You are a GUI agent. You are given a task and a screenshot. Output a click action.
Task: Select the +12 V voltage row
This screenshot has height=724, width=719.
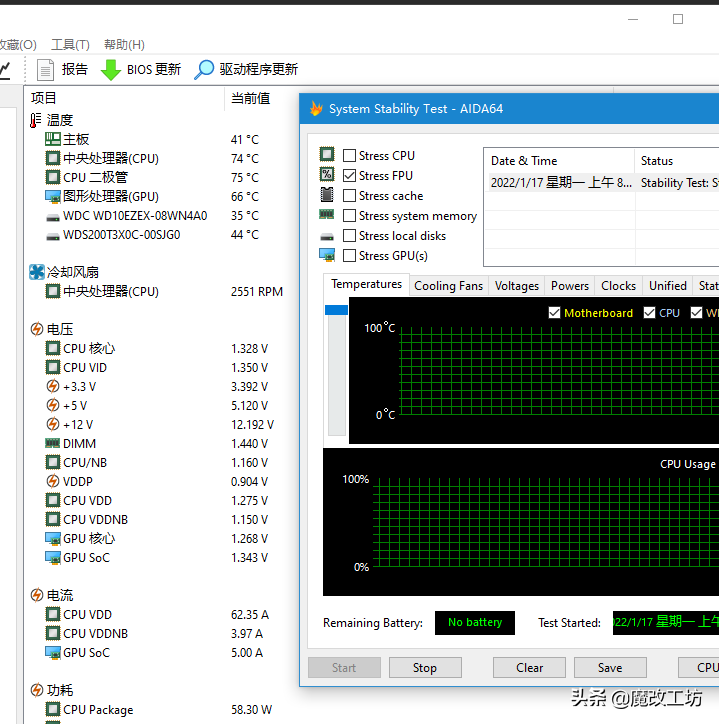(159, 424)
